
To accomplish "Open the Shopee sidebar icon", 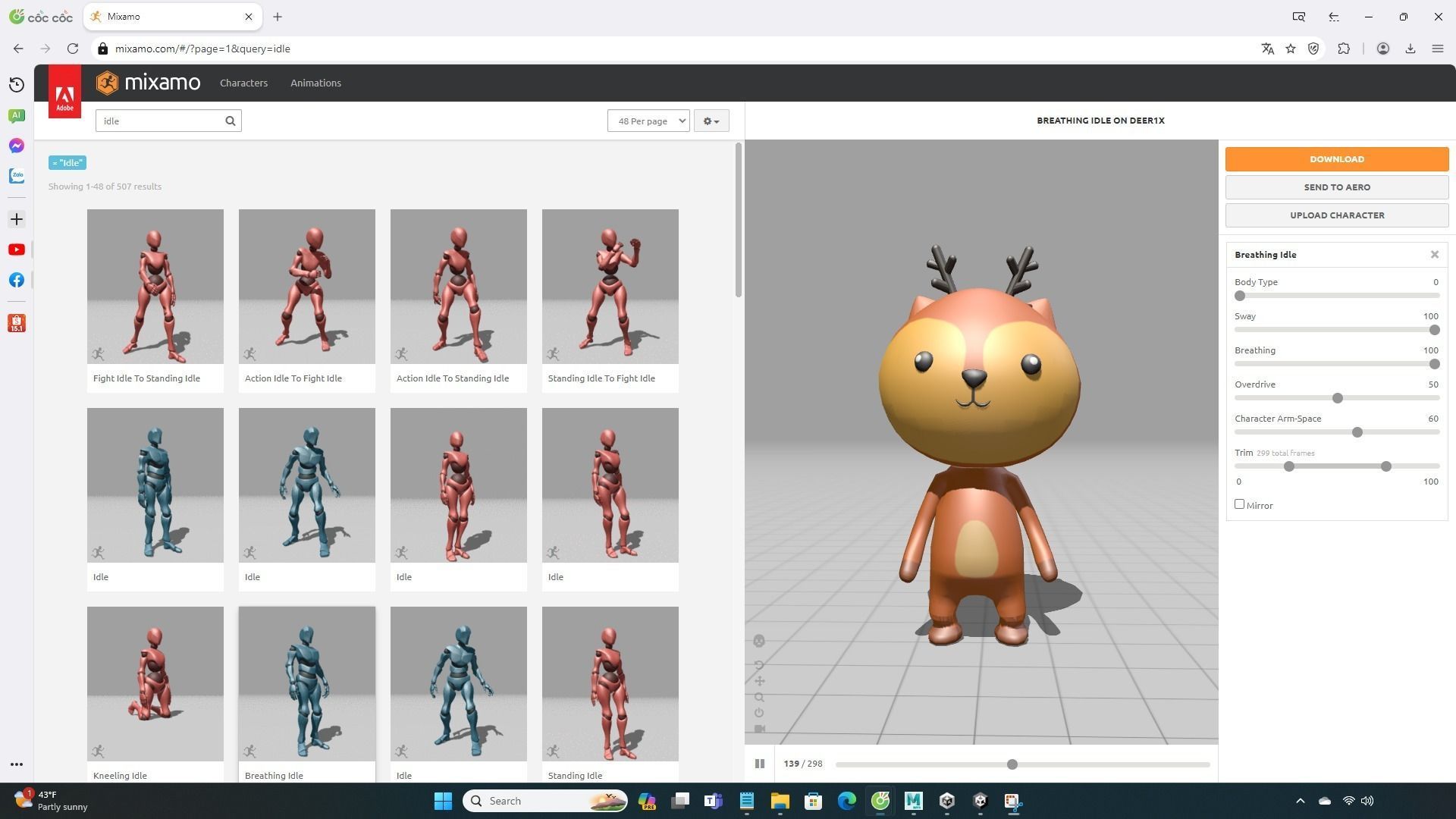I will tap(17, 323).
